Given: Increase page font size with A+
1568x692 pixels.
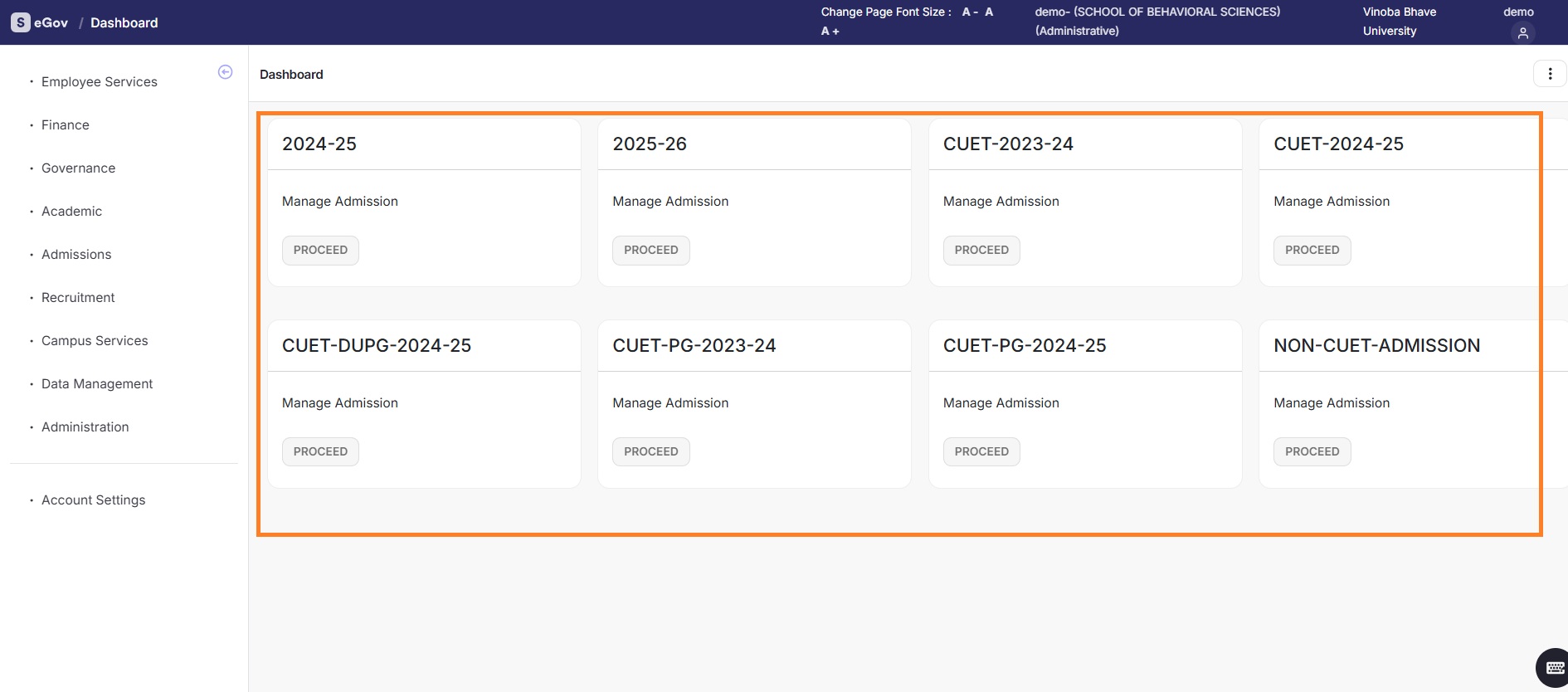Looking at the screenshot, I should [x=830, y=32].
